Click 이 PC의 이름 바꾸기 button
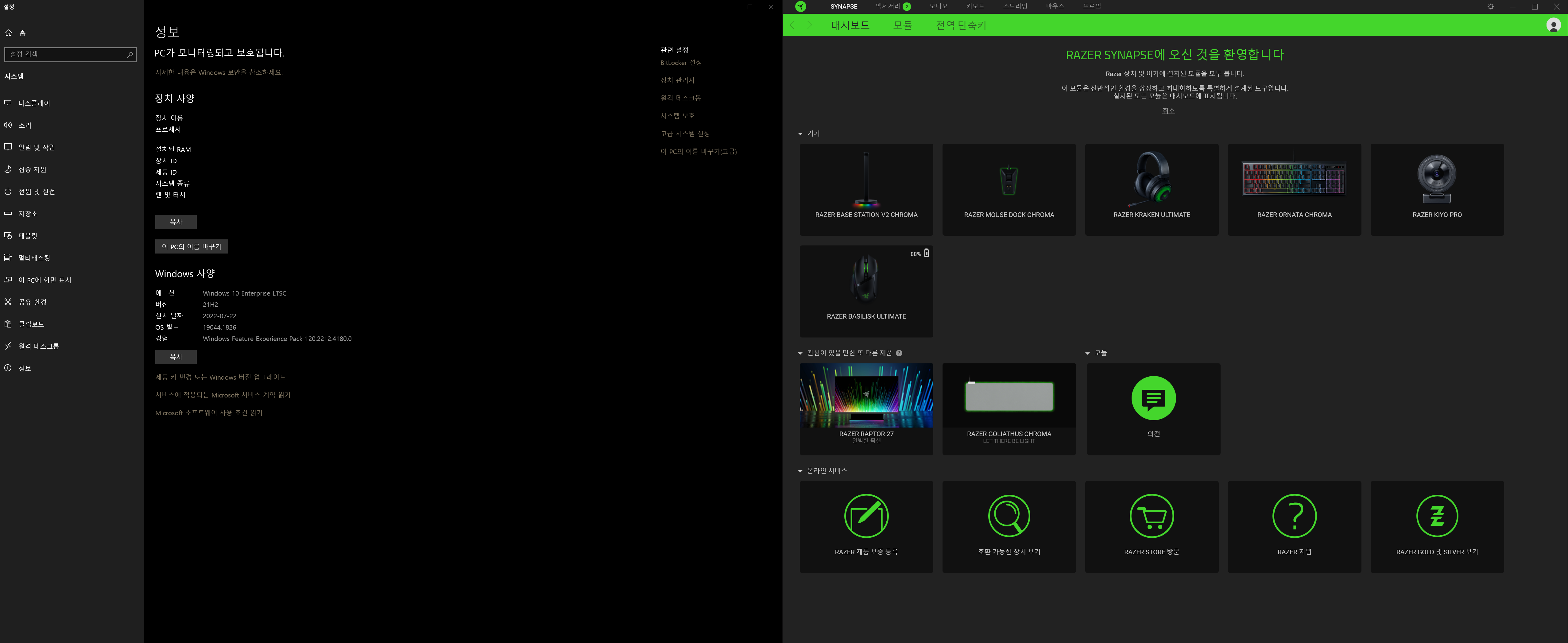Image resolution: width=1568 pixels, height=643 pixels. tap(191, 246)
